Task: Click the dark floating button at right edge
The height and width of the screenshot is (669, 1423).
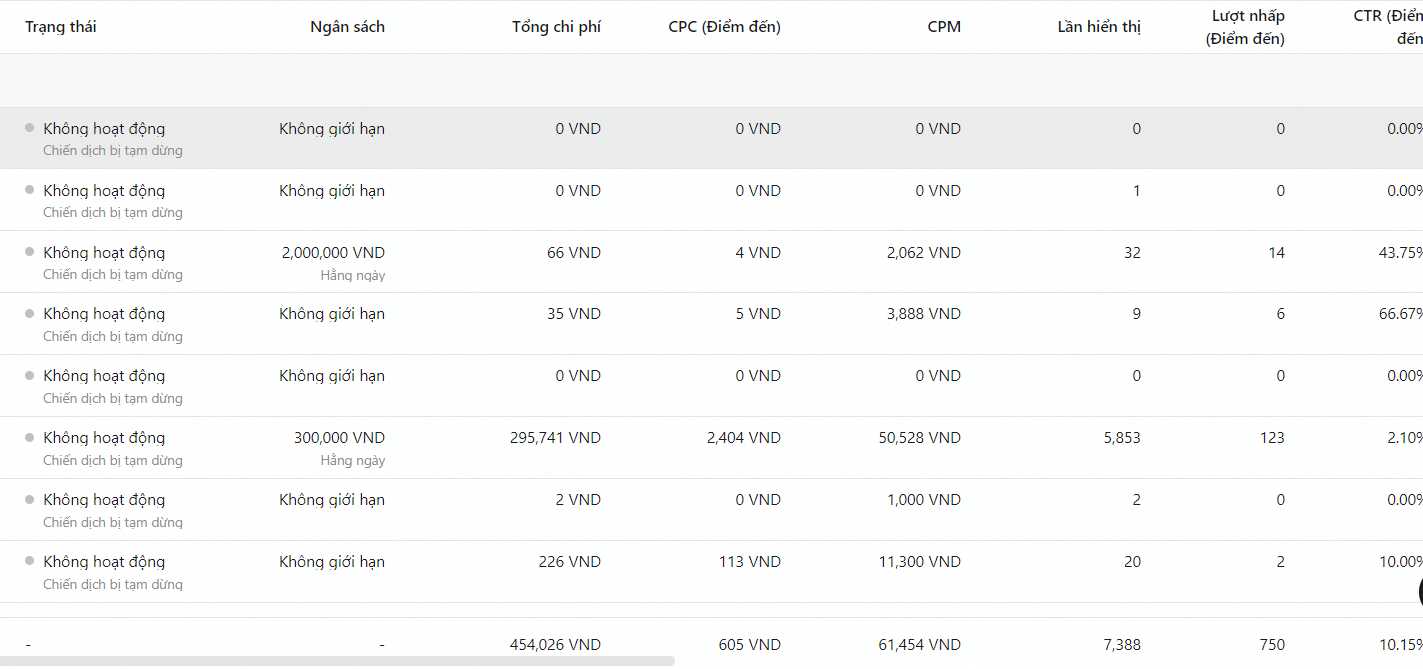Action: [1418, 591]
